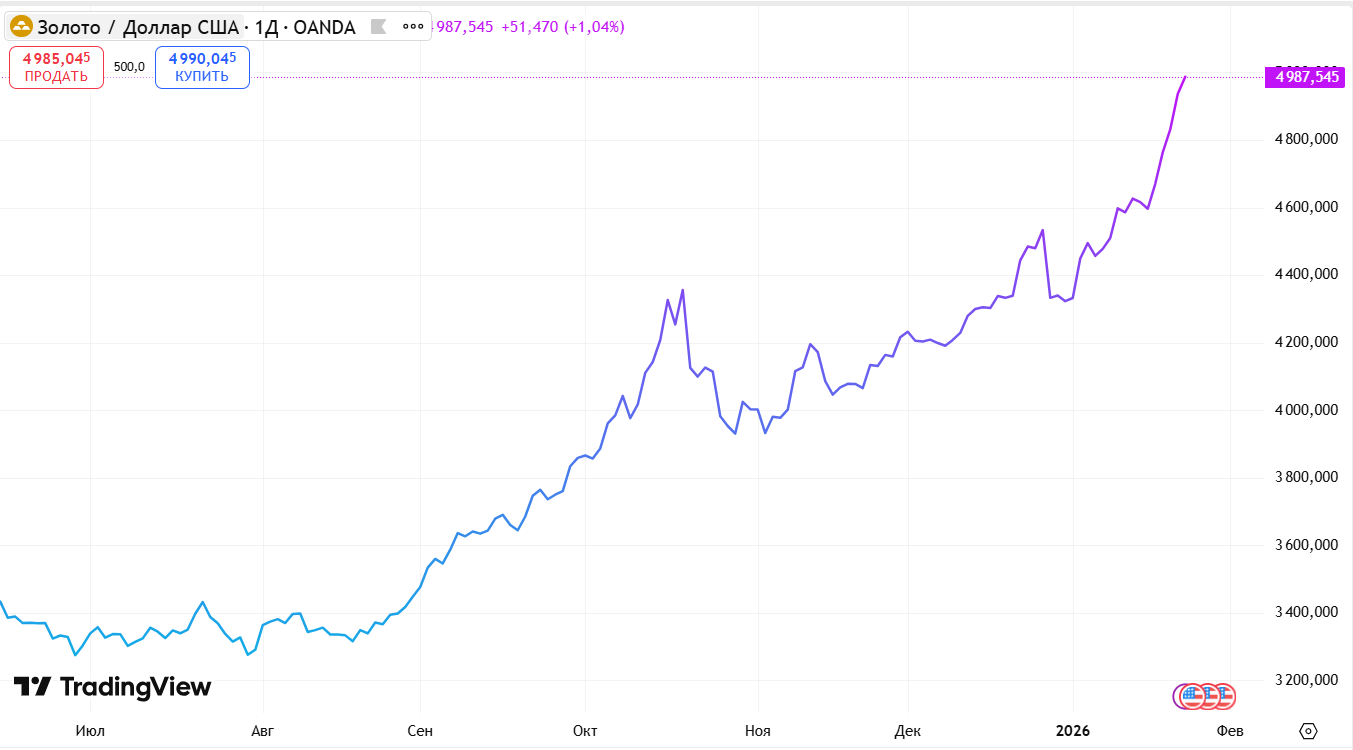This screenshot has height=750, width=1353.
Task: Click the 500,0 spread value
Action: point(130,67)
